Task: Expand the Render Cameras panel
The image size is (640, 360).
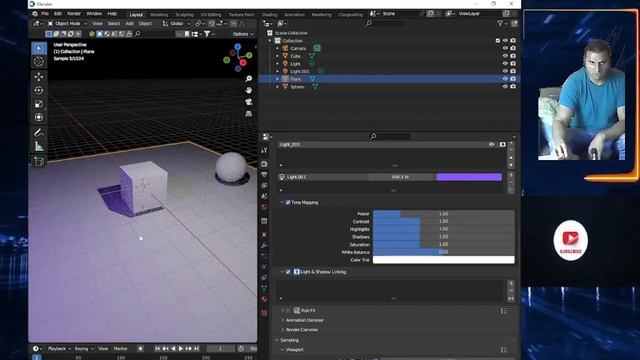Action: click(282, 330)
